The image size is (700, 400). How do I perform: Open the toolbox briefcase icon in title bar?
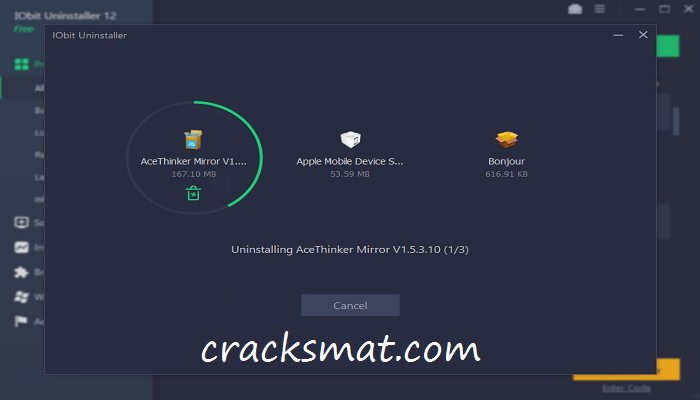[x=575, y=9]
